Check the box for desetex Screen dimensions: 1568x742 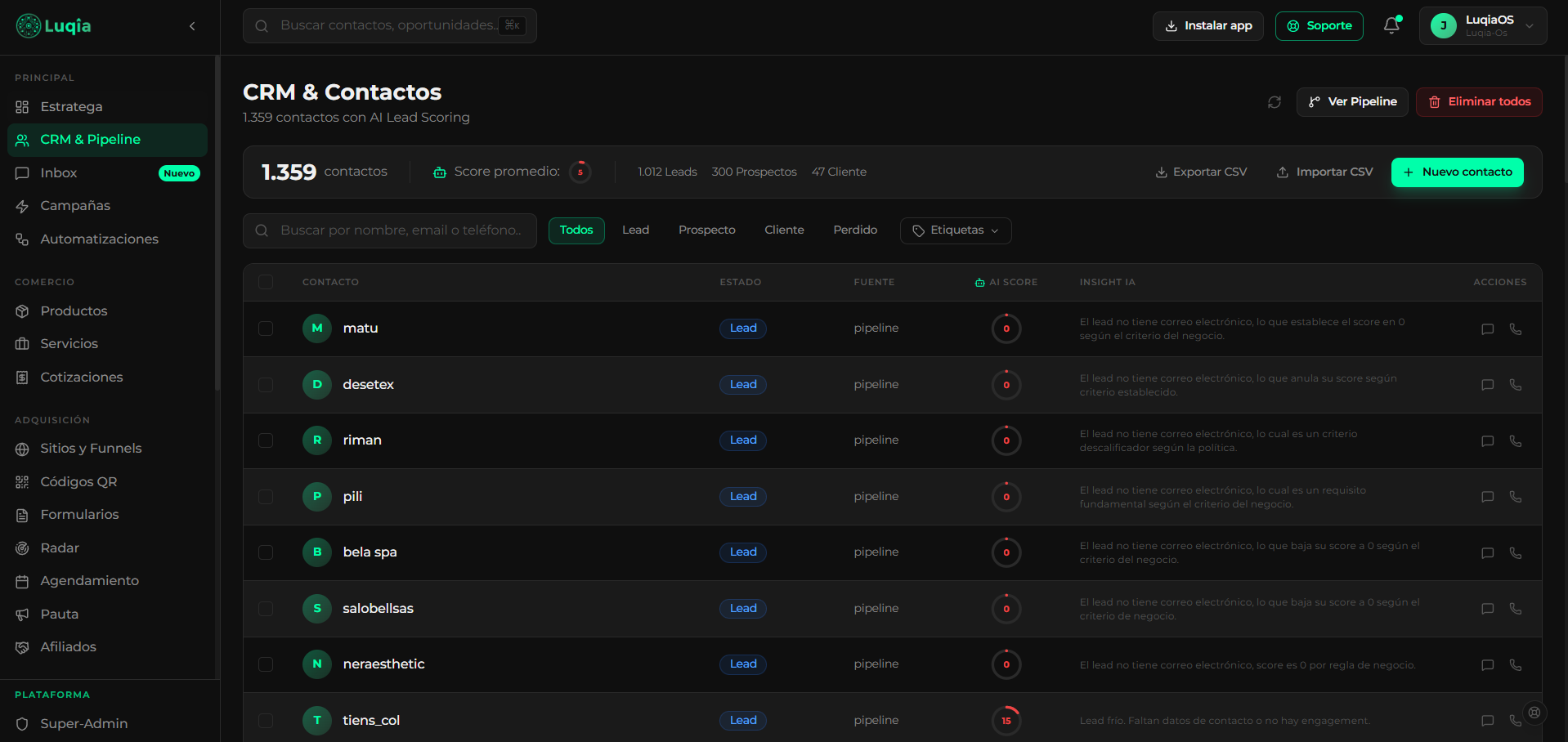tap(266, 384)
